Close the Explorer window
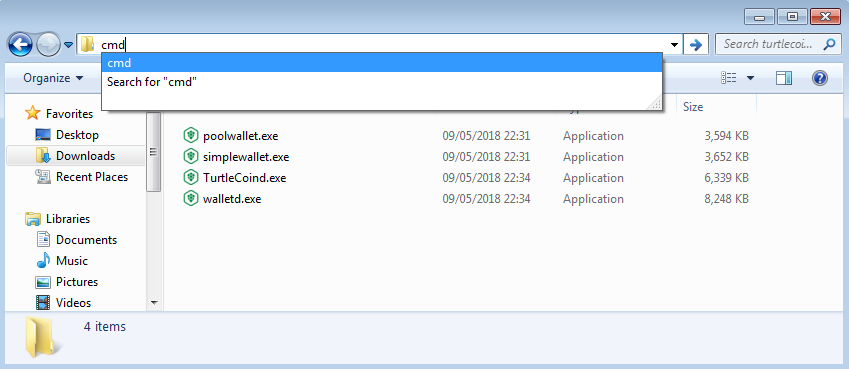 (826, 17)
